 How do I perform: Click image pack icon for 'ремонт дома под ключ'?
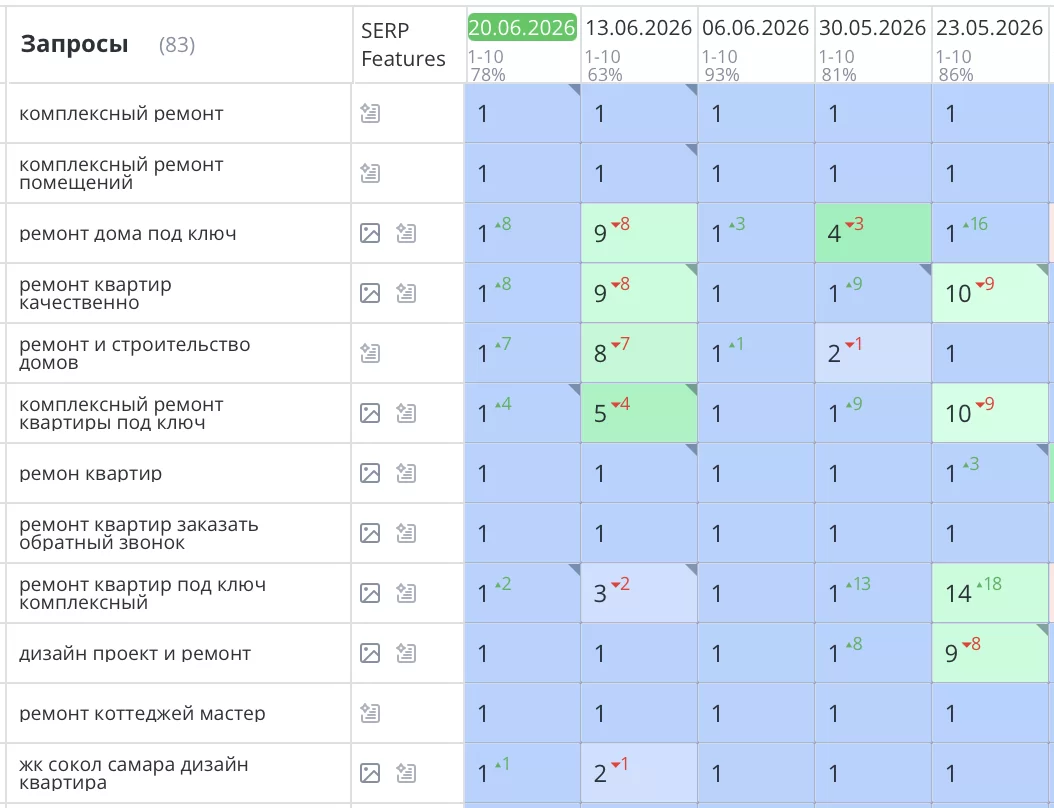coord(370,233)
